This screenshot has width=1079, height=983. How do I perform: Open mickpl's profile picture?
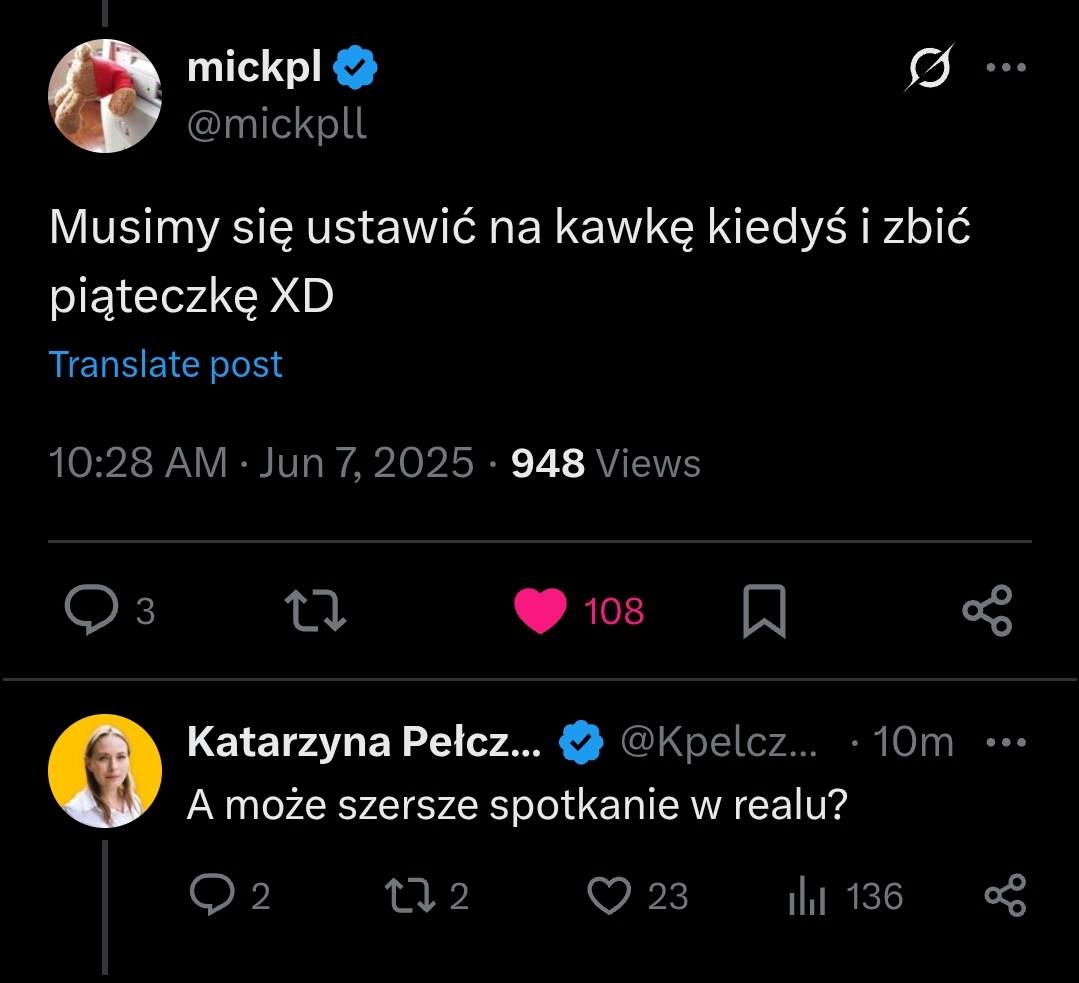105,96
